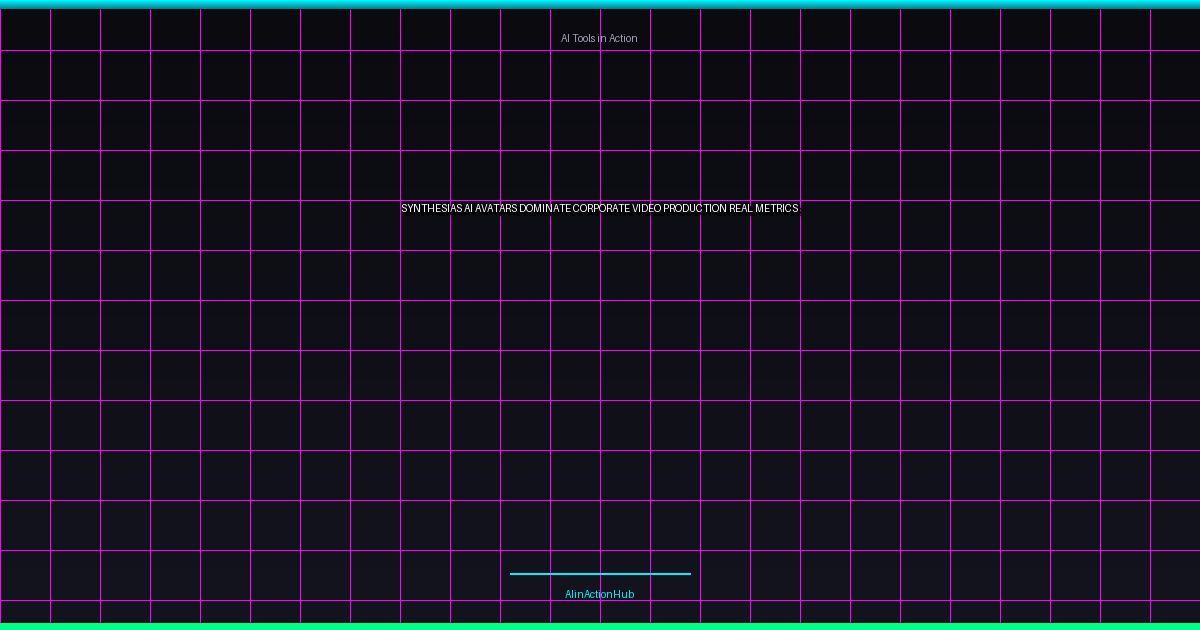This screenshot has width=1200, height=630.
Task: Click the word PRODUCTION in the headline
Action: click(695, 209)
